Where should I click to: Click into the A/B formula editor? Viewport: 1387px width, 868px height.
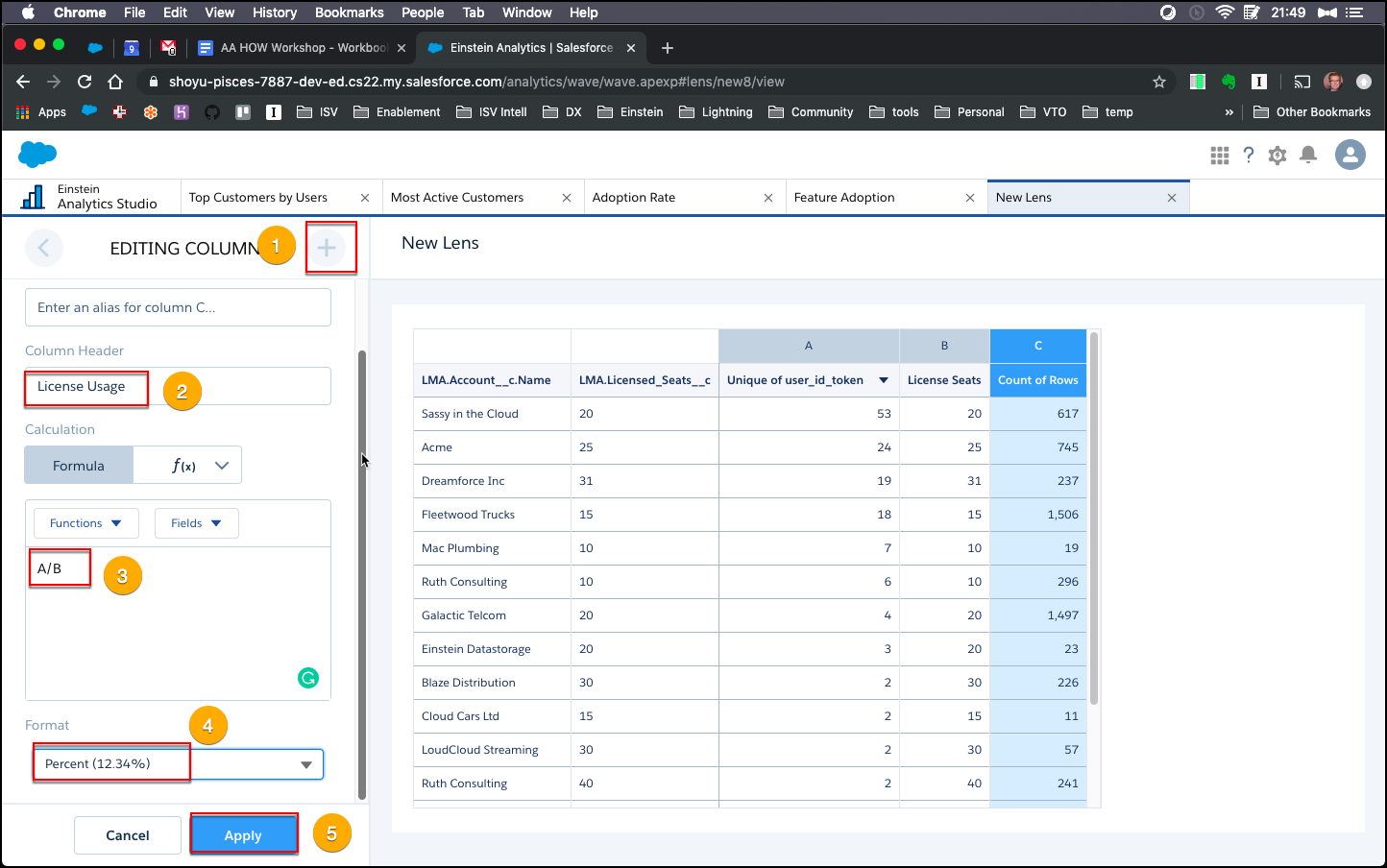tap(178, 622)
